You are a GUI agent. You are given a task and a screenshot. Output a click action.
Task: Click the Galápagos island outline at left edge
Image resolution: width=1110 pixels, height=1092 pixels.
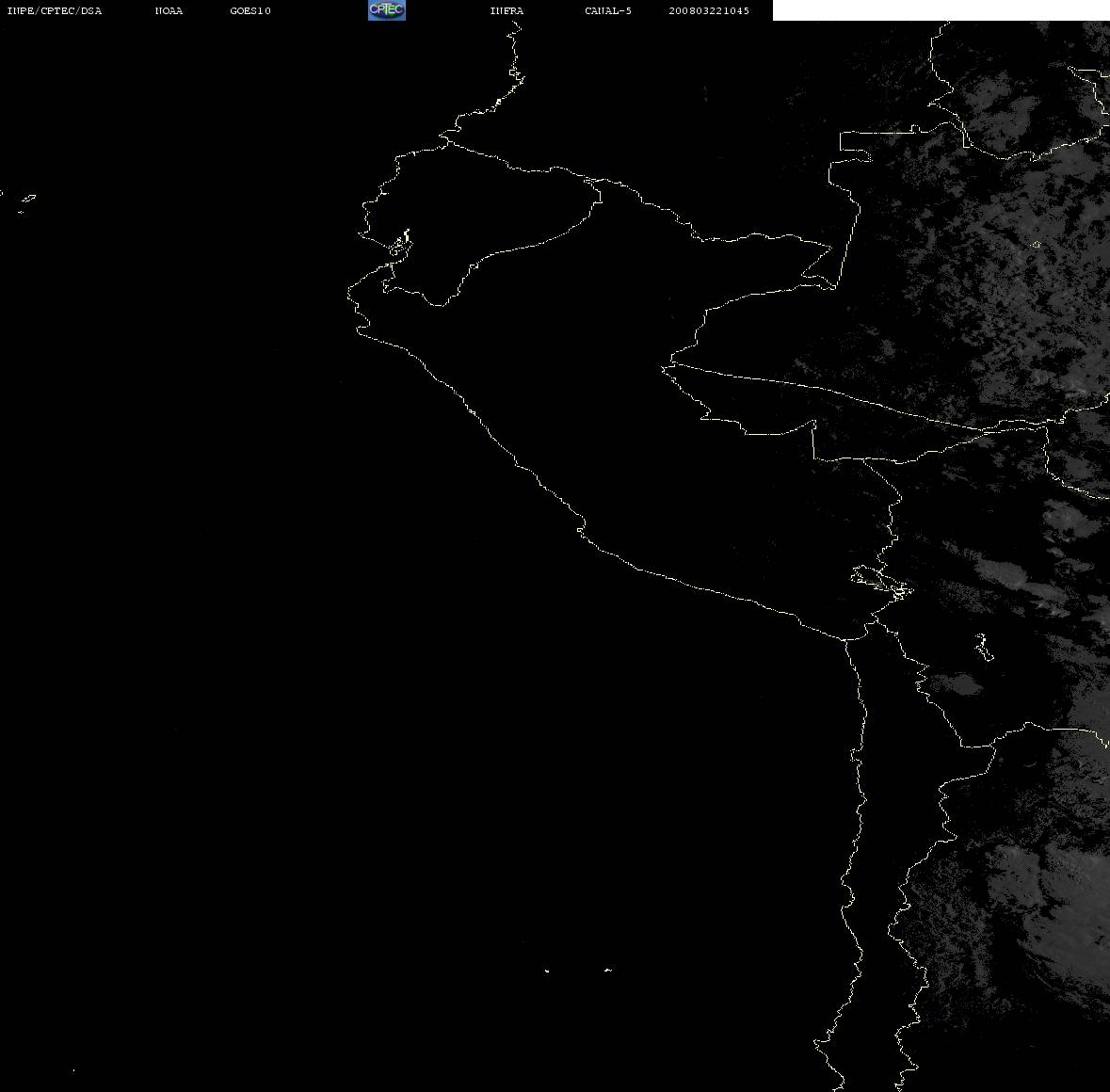pos(27,200)
